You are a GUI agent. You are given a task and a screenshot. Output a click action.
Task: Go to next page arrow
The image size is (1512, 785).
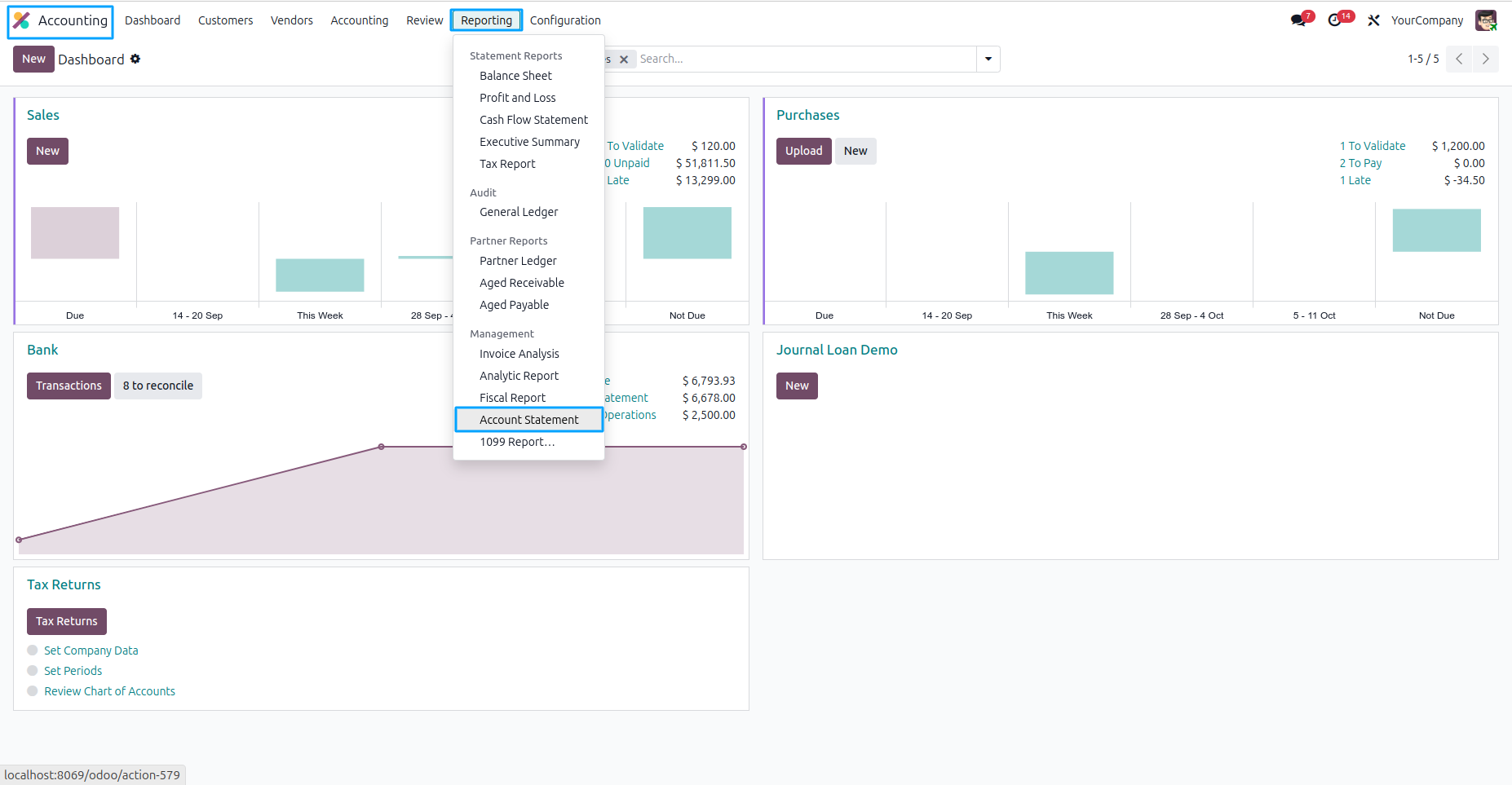coord(1485,59)
